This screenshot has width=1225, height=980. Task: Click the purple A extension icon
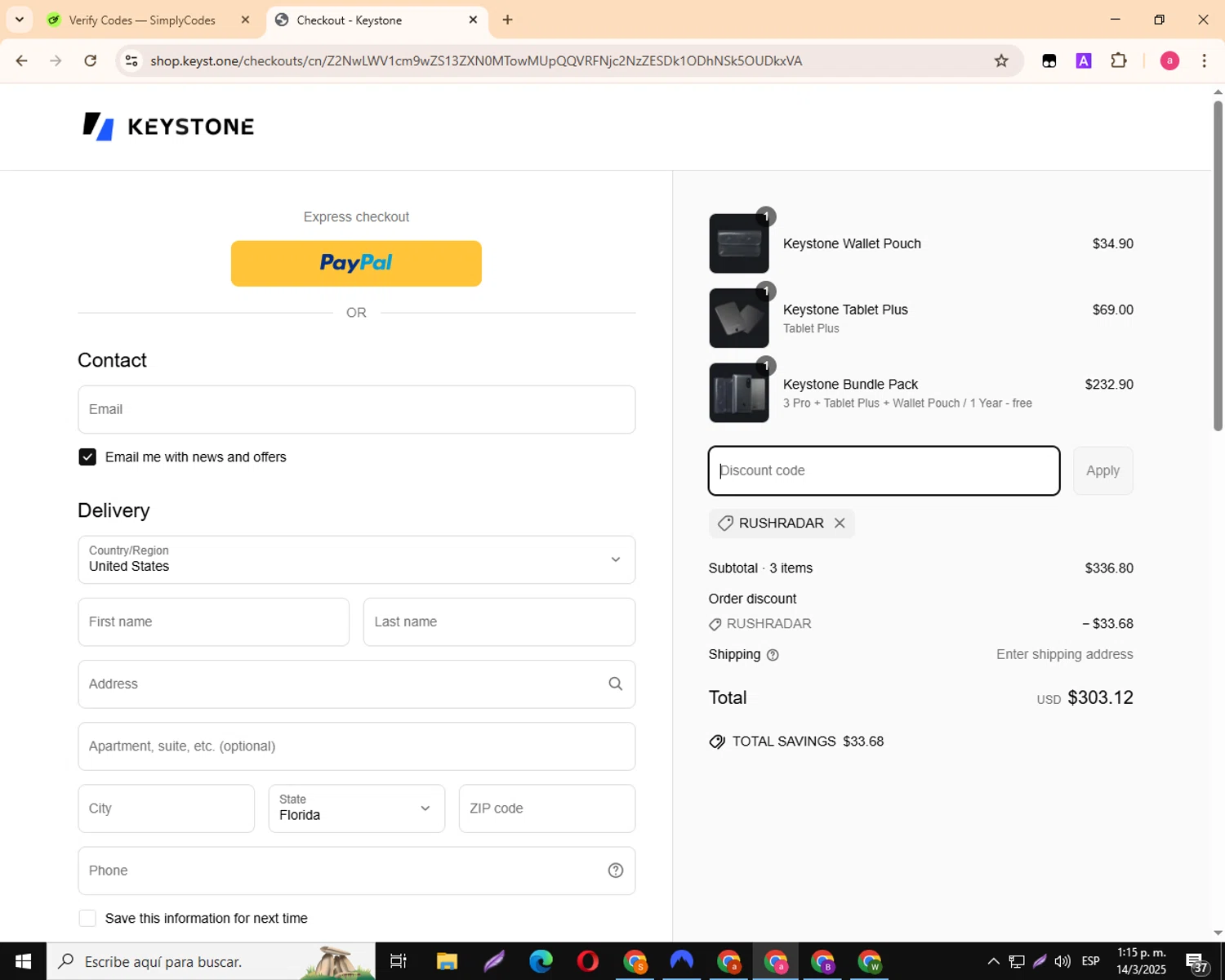coord(1084,60)
